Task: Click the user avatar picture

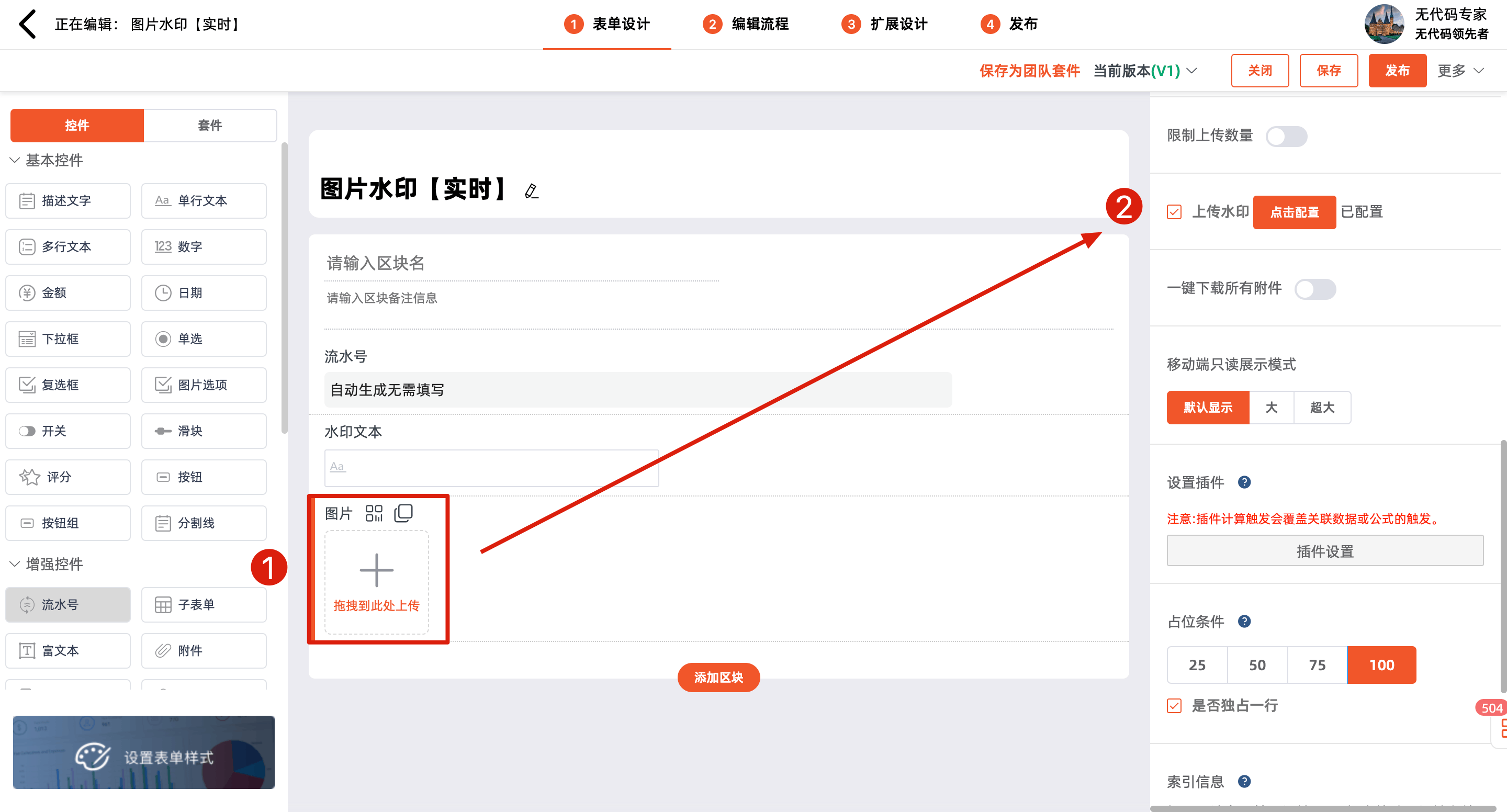Action: click(x=1384, y=24)
